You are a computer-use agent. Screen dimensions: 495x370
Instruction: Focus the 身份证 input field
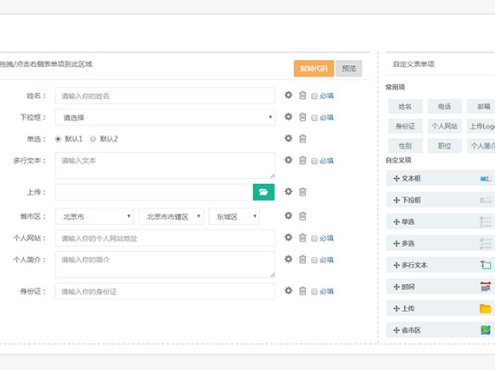165,291
